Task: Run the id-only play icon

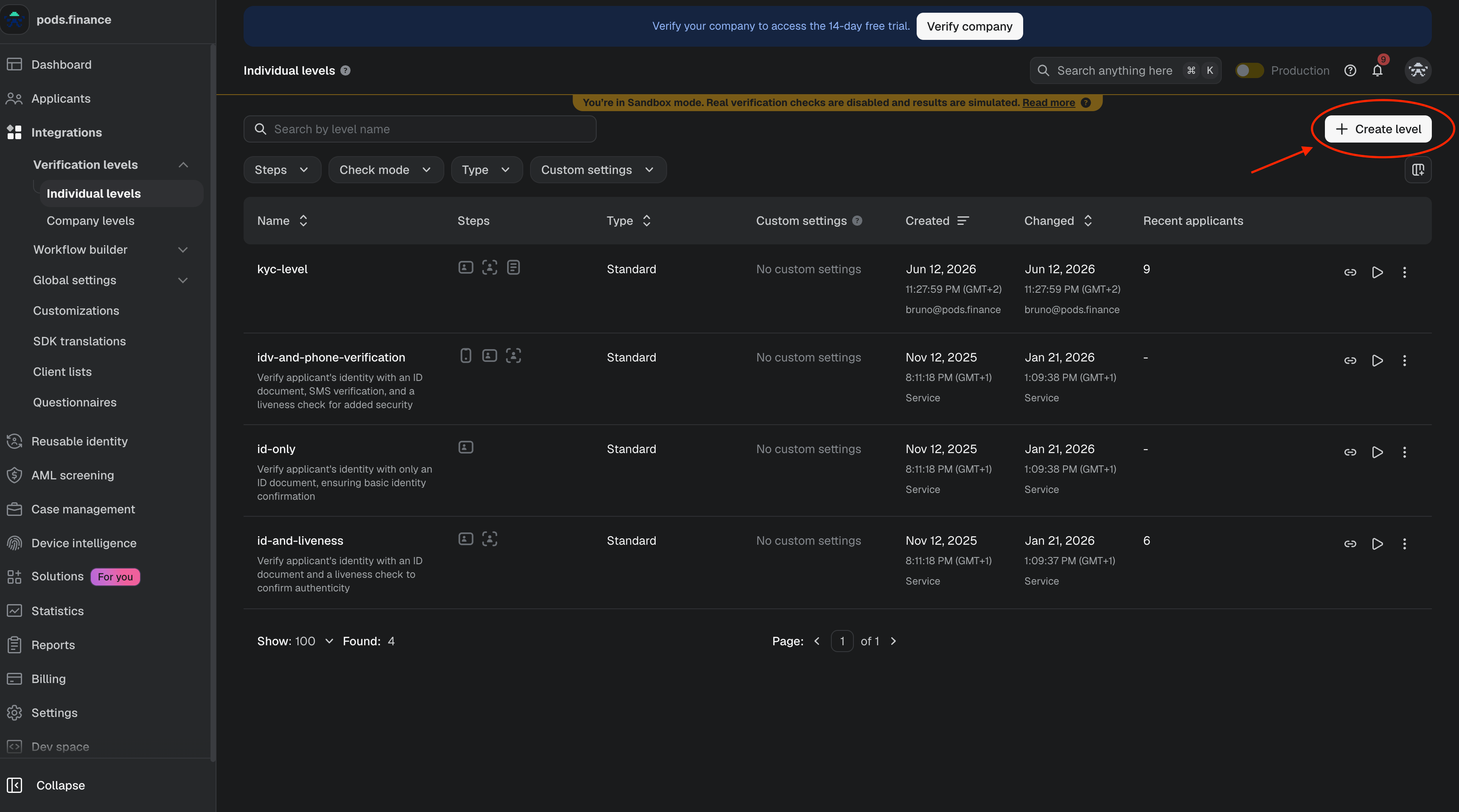Action: pyautogui.click(x=1378, y=452)
